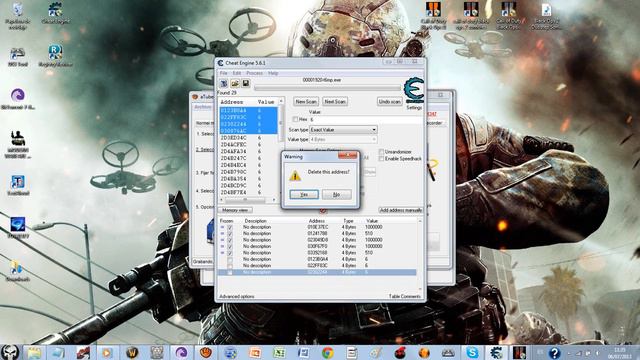Start a New Scan
Screen dimensions: 640x360
(x=306, y=101)
